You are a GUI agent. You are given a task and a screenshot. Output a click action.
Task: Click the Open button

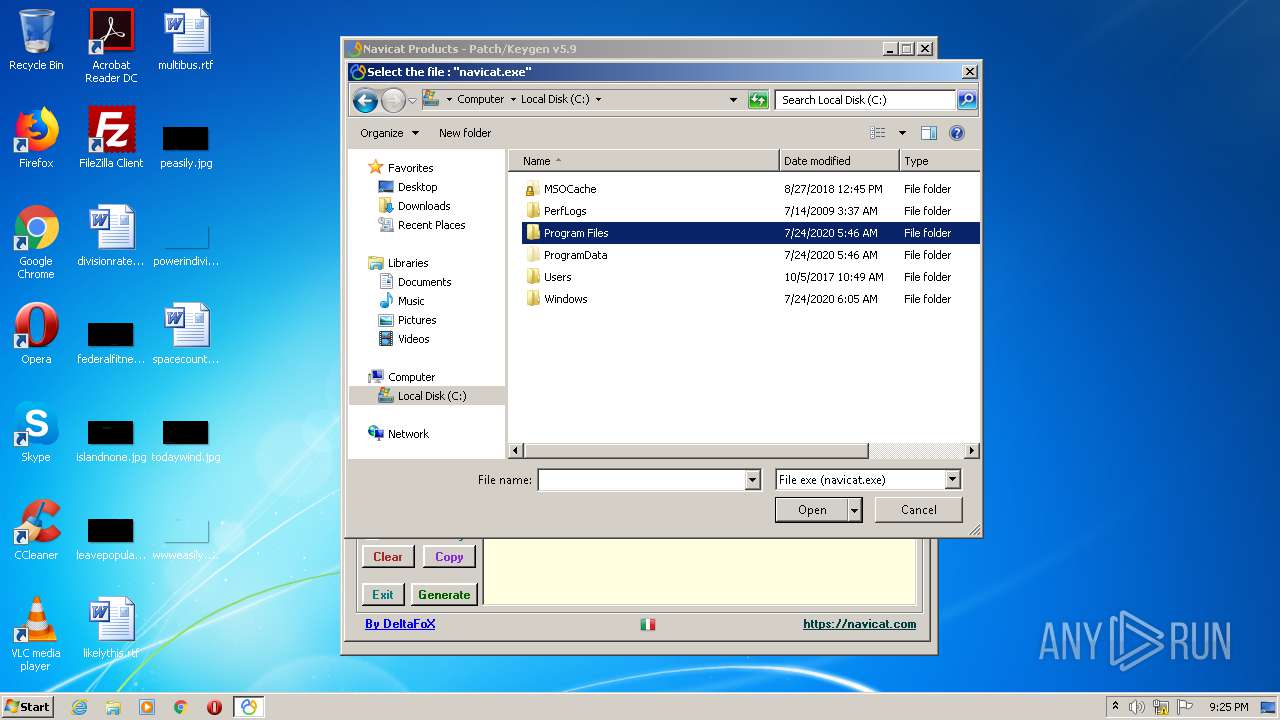click(x=812, y=510)
